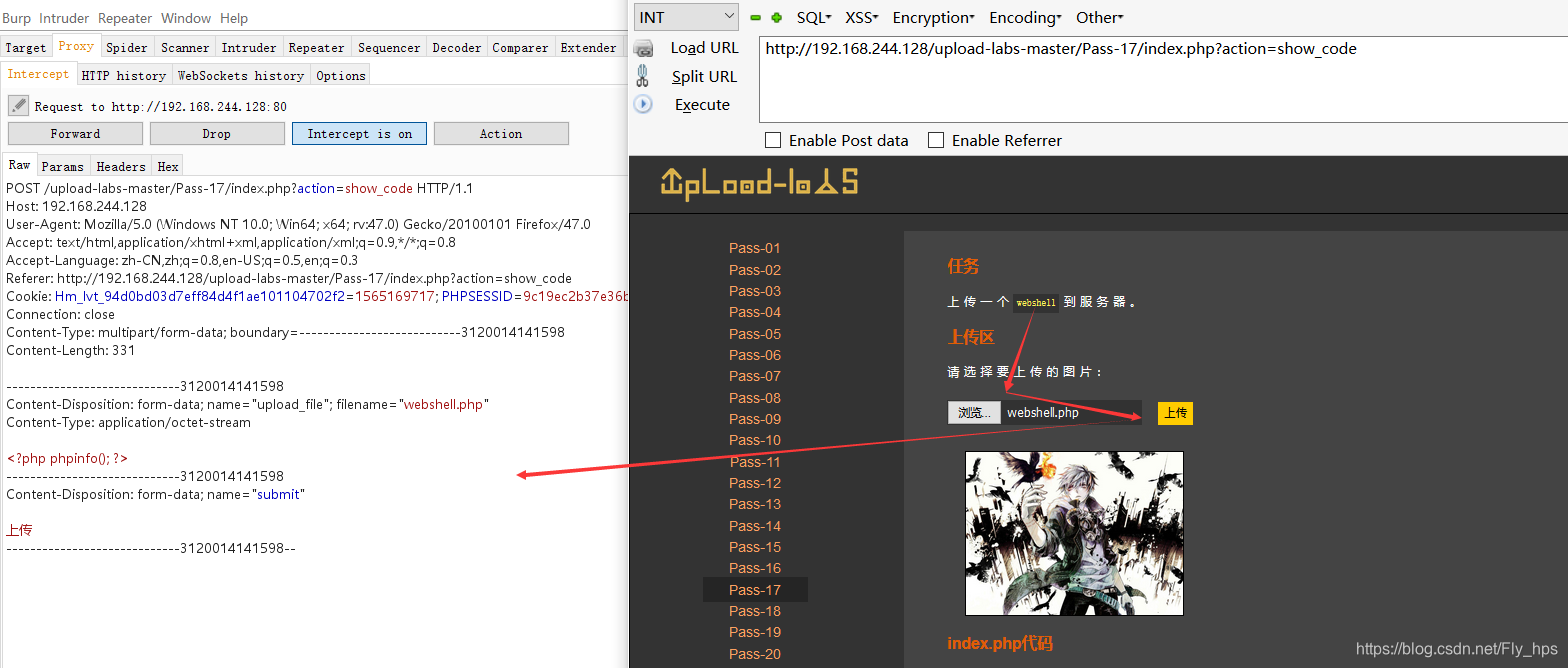The image size is (1568, 668).
Task: Switch to the Sequencer tab
Action: [389, 47]
